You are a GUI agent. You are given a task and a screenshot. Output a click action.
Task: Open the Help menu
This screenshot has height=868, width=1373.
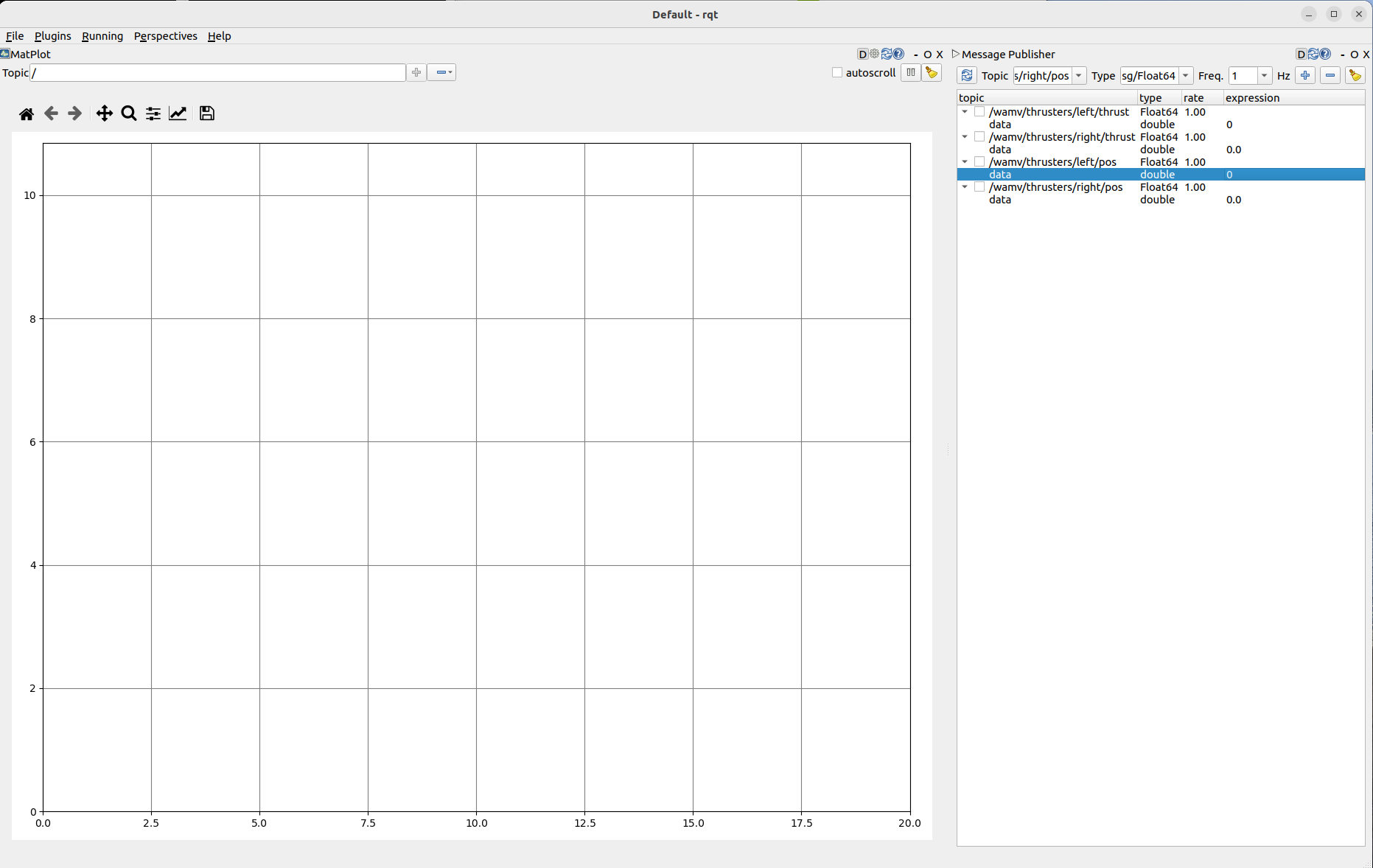219,36
